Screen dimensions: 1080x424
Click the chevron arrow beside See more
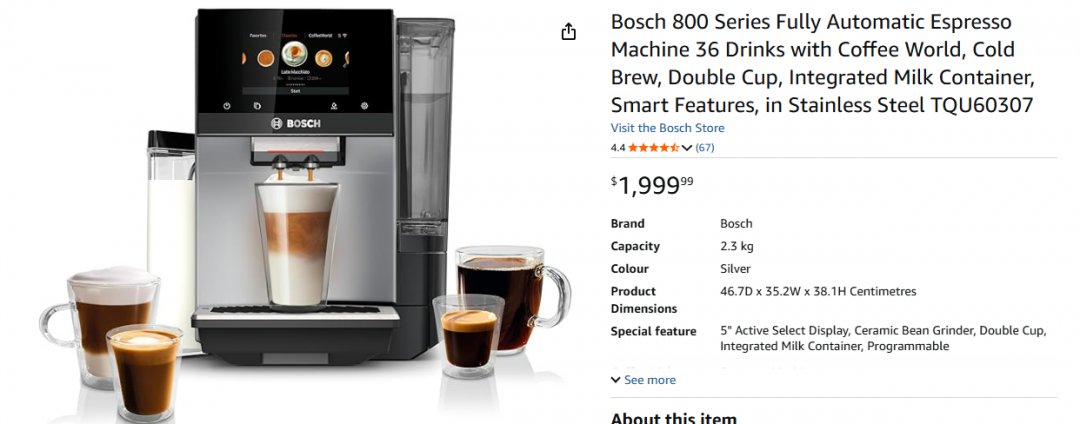pos(616,380)
